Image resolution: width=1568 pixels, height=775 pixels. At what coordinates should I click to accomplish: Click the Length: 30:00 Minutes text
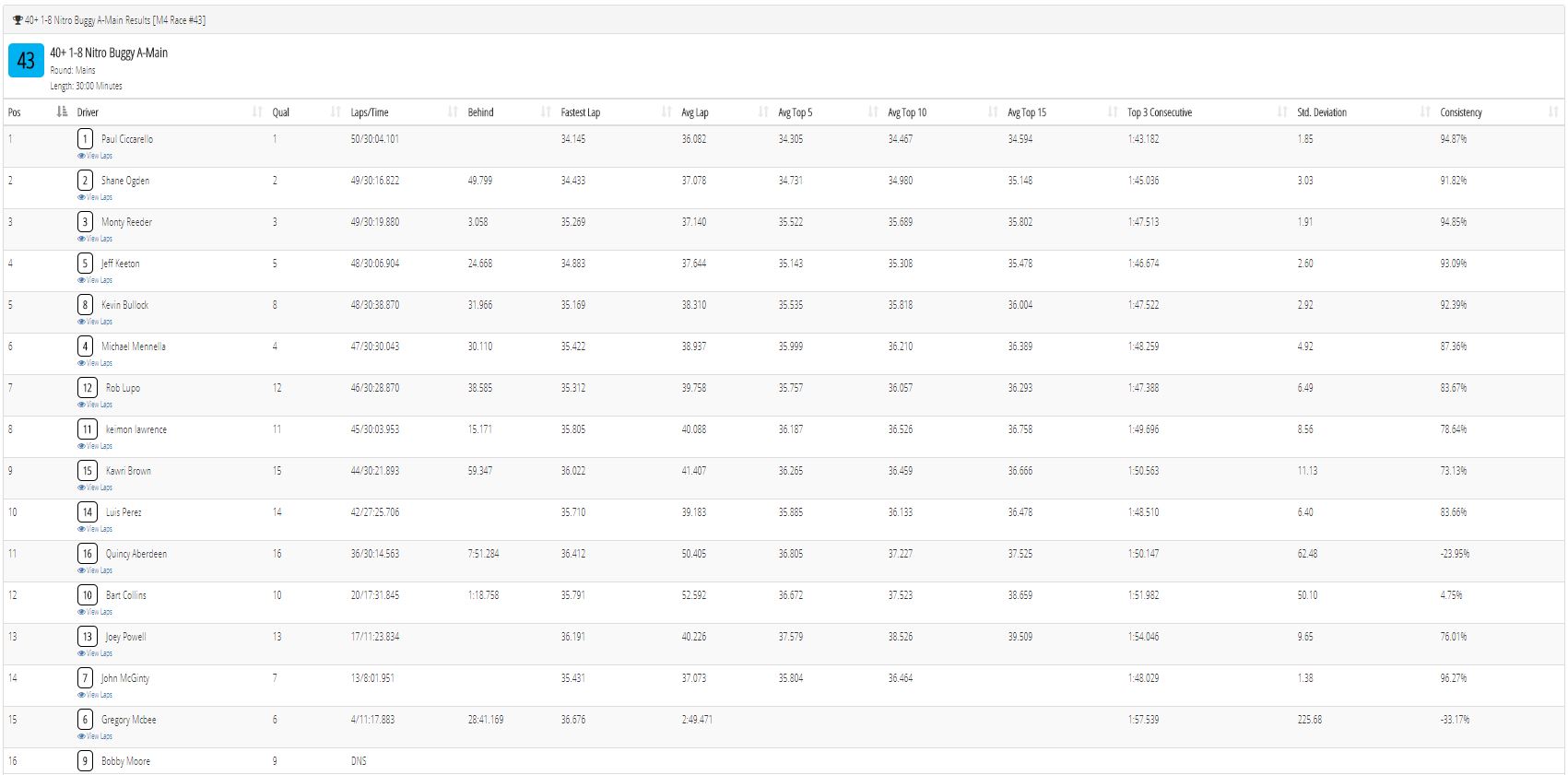coord(86,87)
